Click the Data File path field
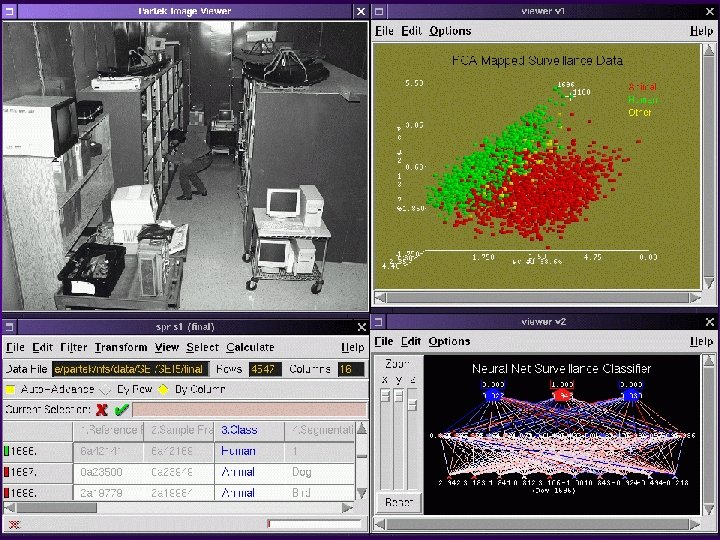720x540 pixels. click(130, 369)
